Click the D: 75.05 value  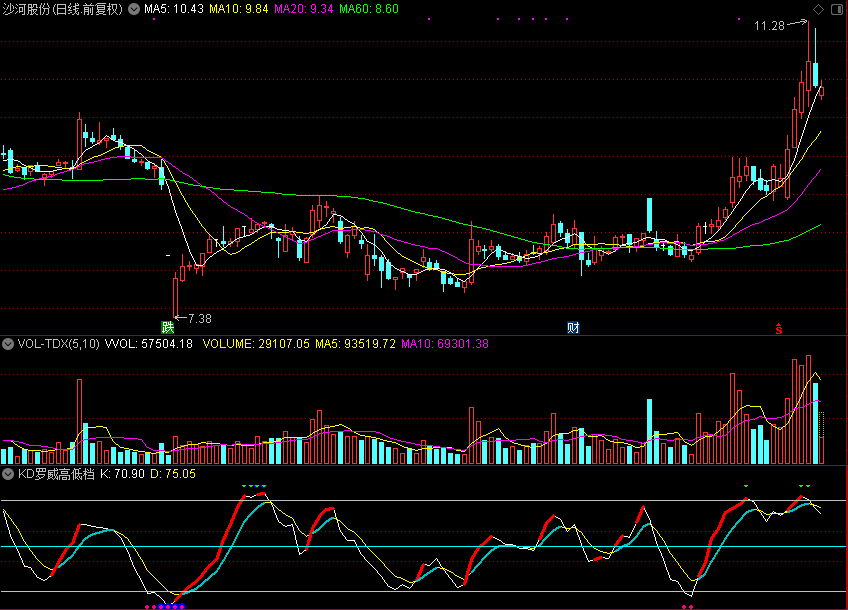173,474
